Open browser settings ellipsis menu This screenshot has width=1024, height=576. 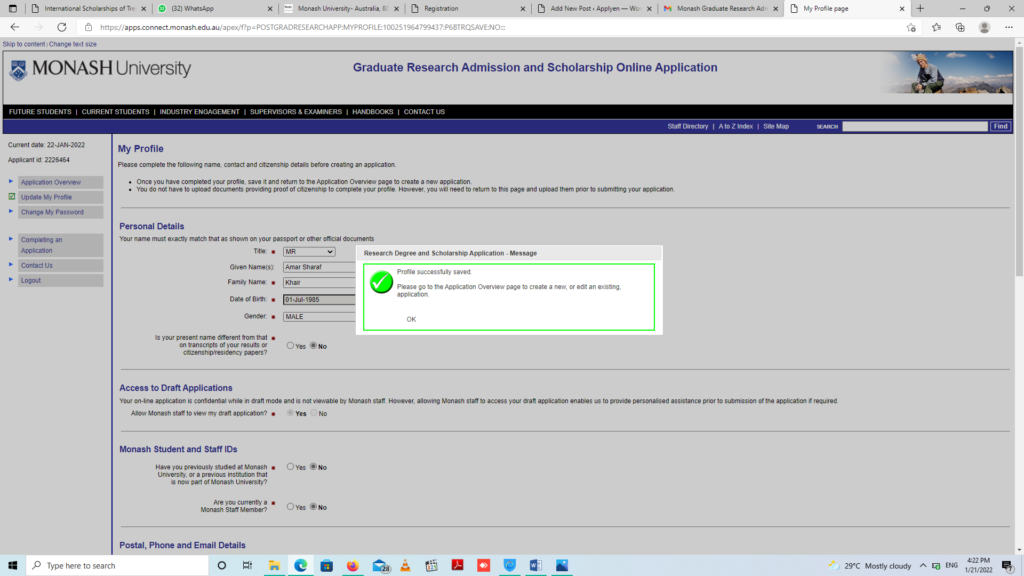tap(1009, 27)
